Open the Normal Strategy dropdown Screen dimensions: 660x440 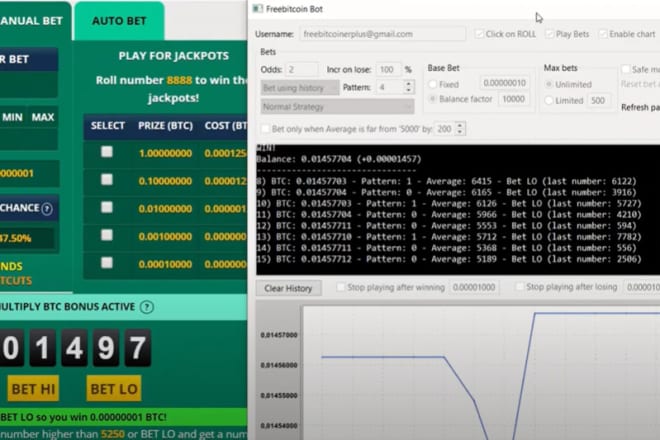tap(337, 107)
